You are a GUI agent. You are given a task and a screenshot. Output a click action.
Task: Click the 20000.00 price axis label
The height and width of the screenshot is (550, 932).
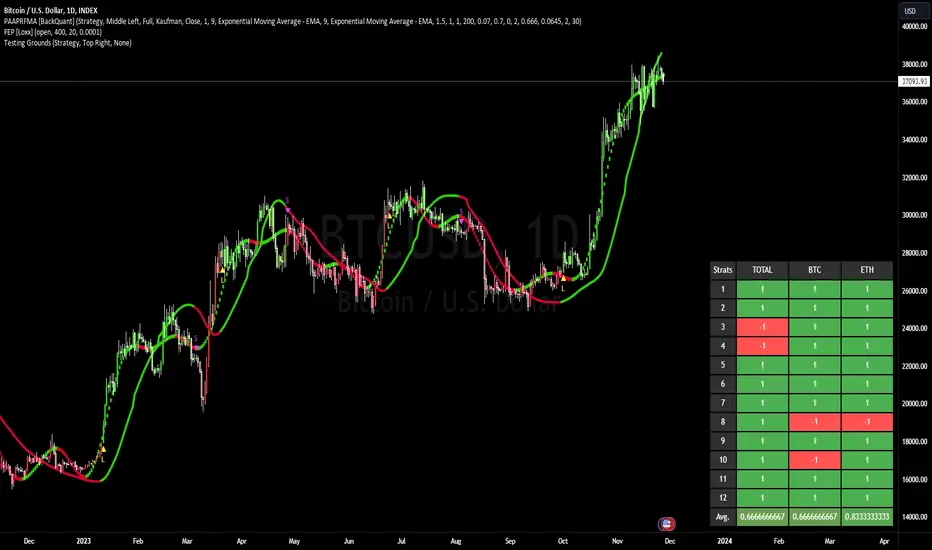(x=915, y=404)
